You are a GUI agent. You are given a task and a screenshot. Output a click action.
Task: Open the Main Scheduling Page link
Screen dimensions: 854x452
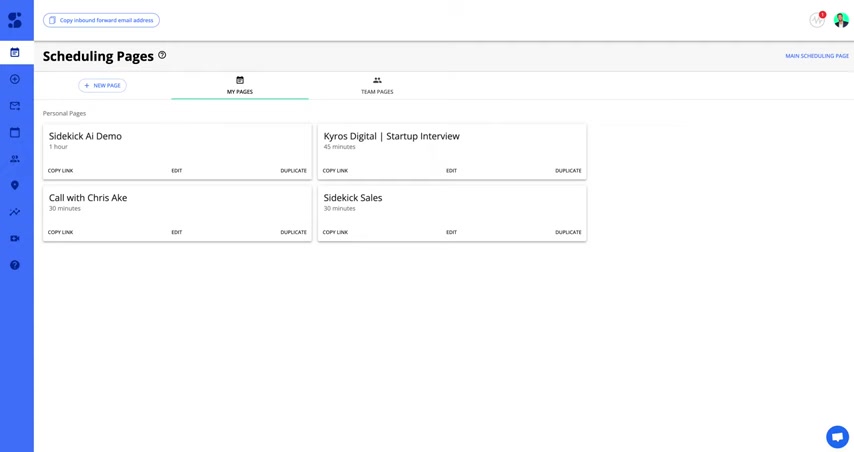point(816,56)
